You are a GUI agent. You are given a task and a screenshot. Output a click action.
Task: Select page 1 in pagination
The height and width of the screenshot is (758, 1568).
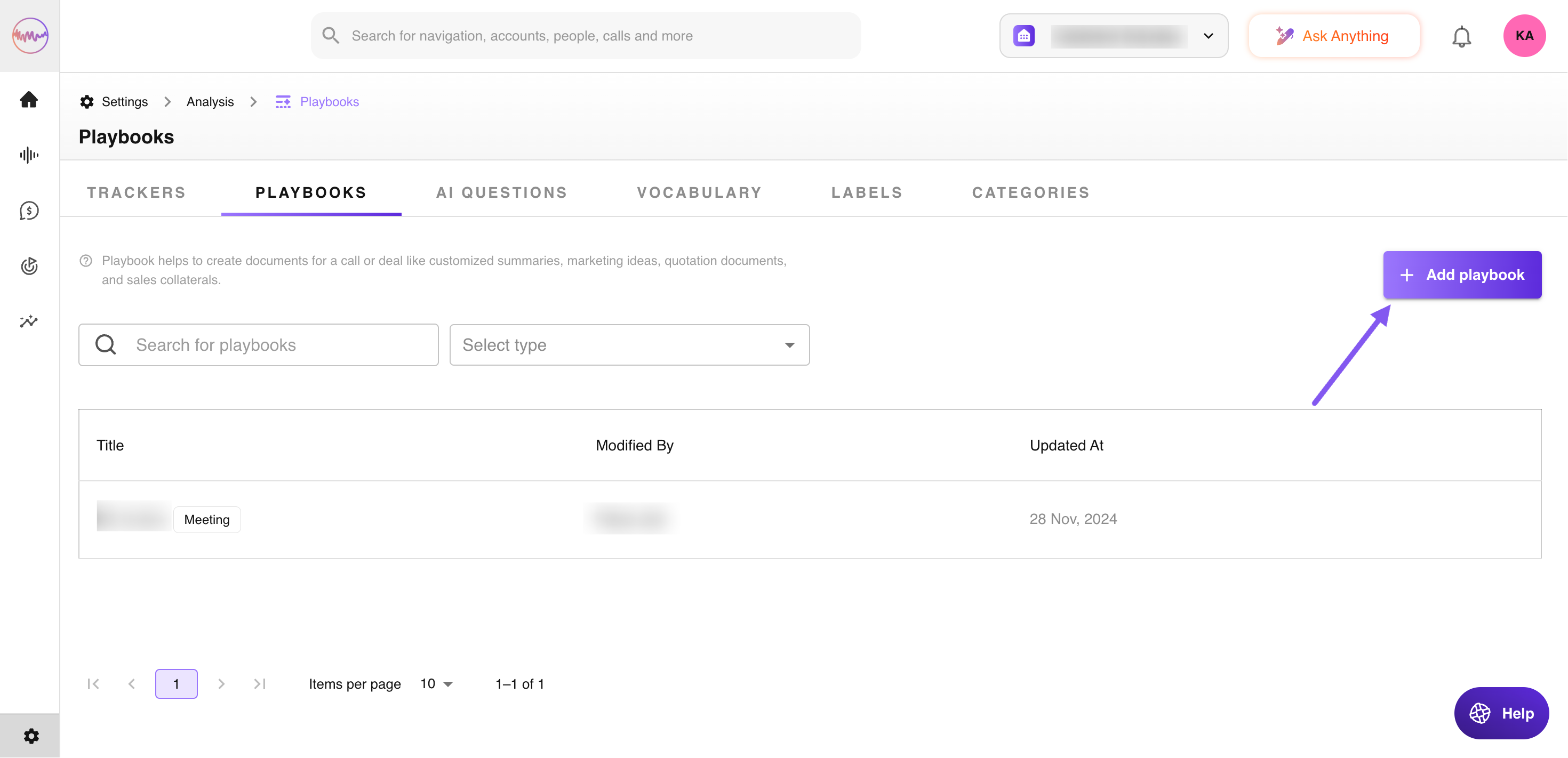(176, 684)
